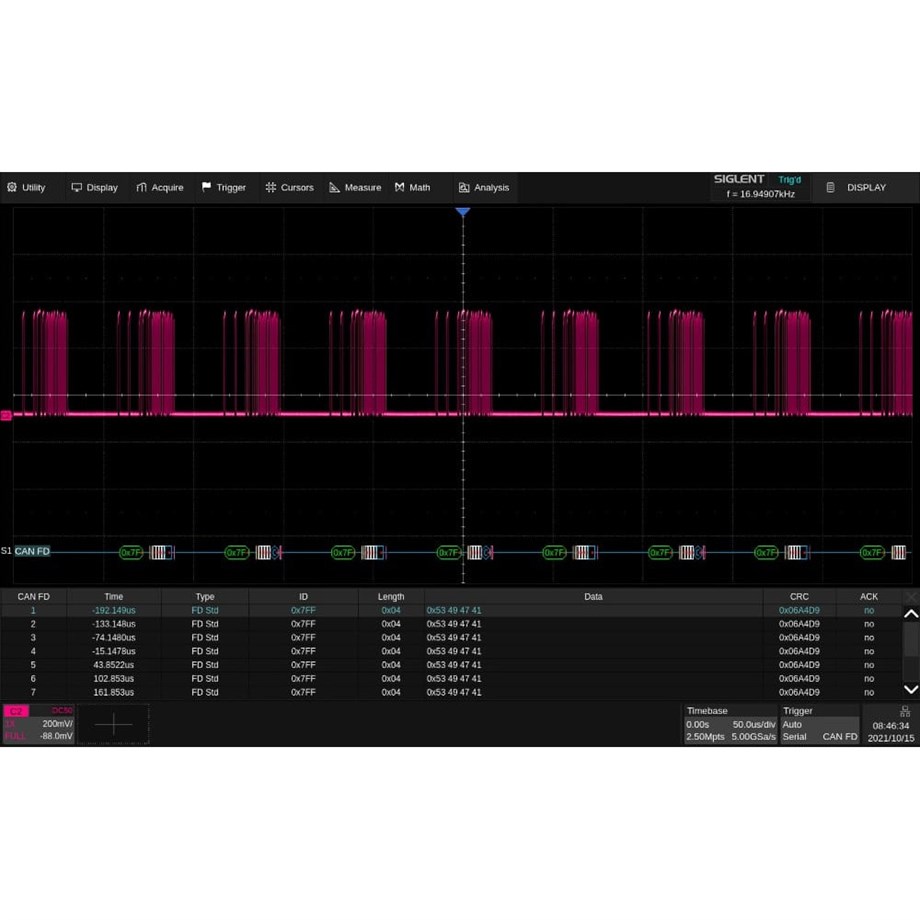Click the DISPLAY panel button

[856, 187]
